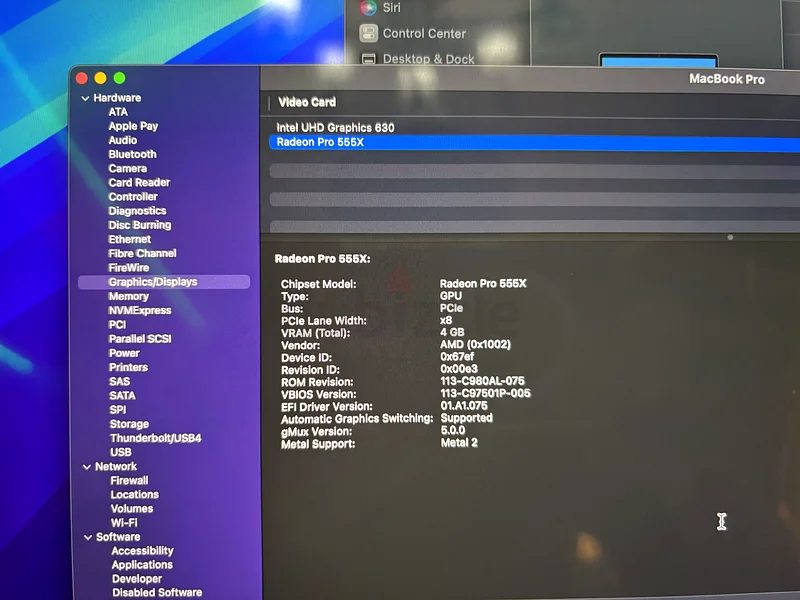The width and height of the screenshot is (800, 600).
Task: Open NVMExpress sidebar item
Action: (140, 311)
